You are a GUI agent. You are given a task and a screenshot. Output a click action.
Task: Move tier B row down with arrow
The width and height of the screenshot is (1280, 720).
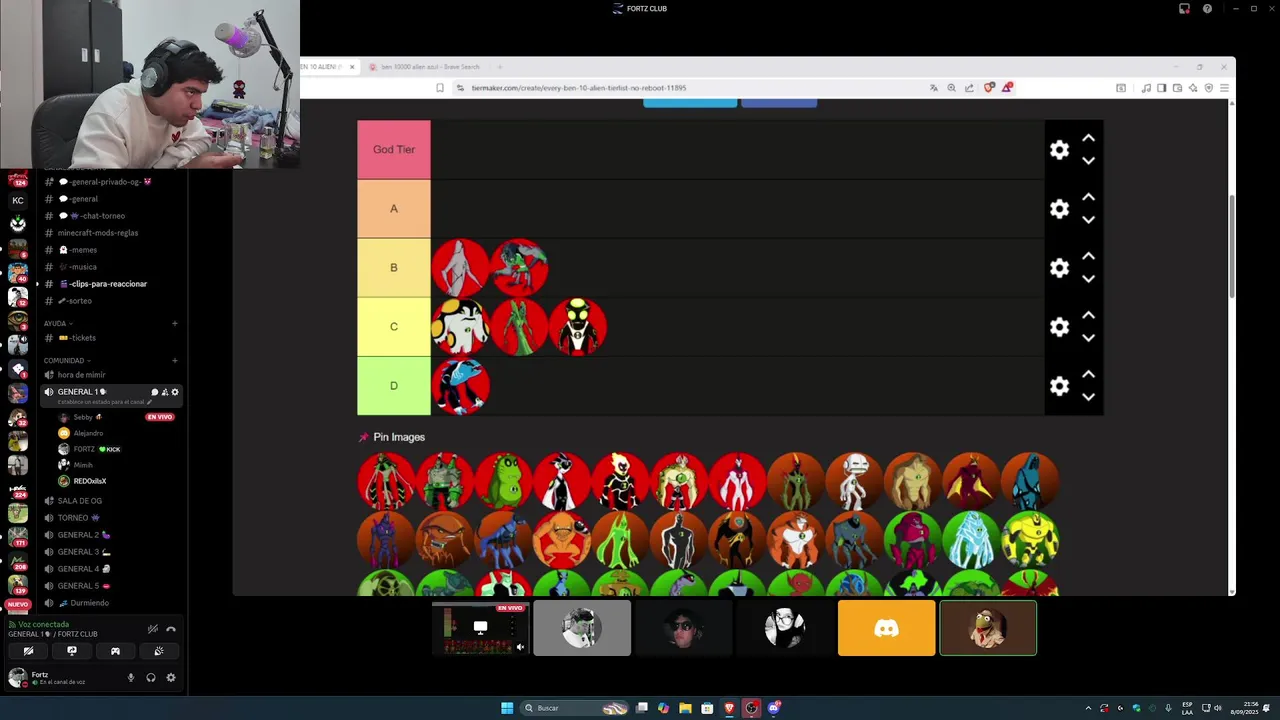[1088, 279]
